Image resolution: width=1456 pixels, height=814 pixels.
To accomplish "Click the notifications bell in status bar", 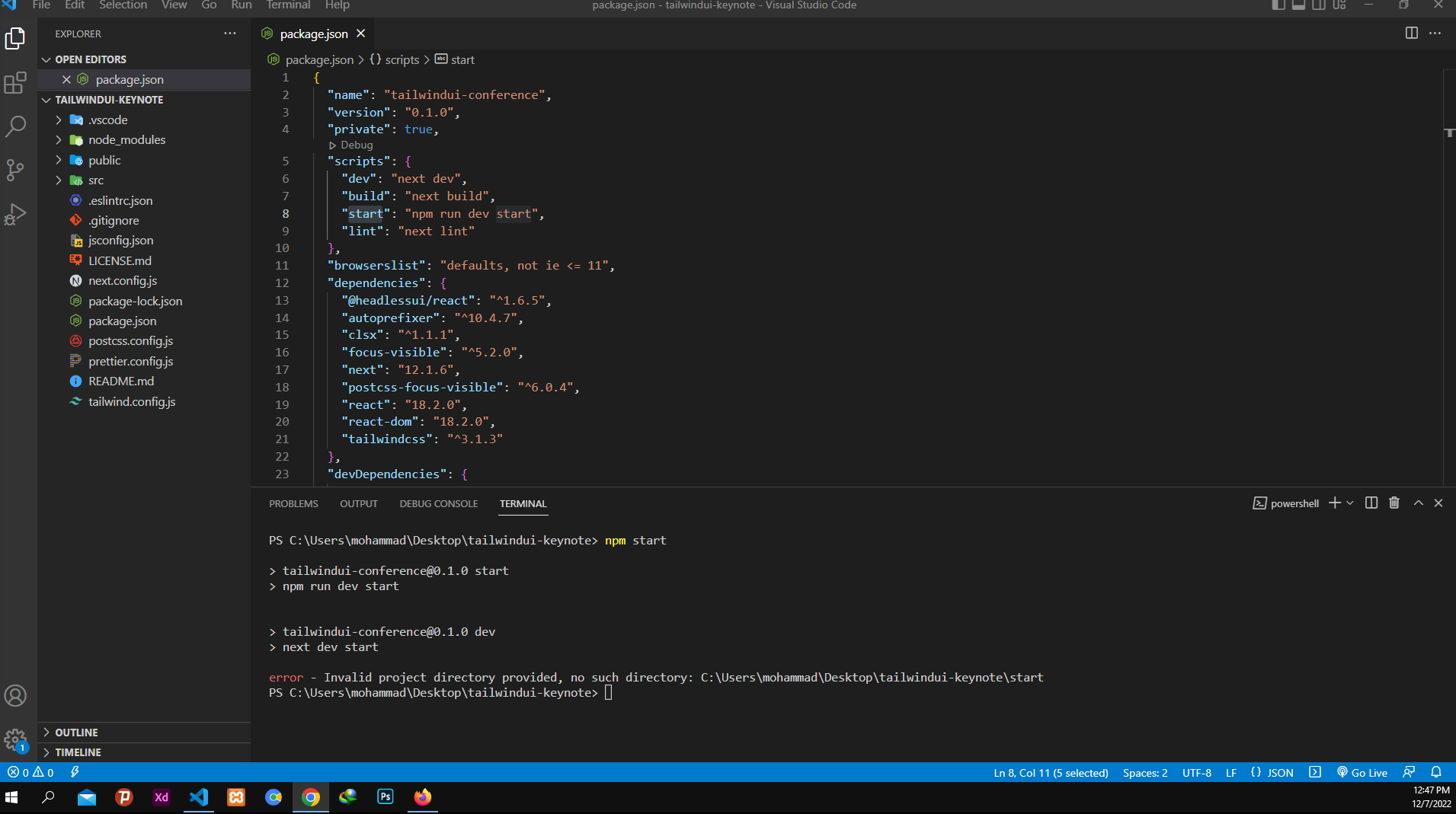I will pos(1436,772).
